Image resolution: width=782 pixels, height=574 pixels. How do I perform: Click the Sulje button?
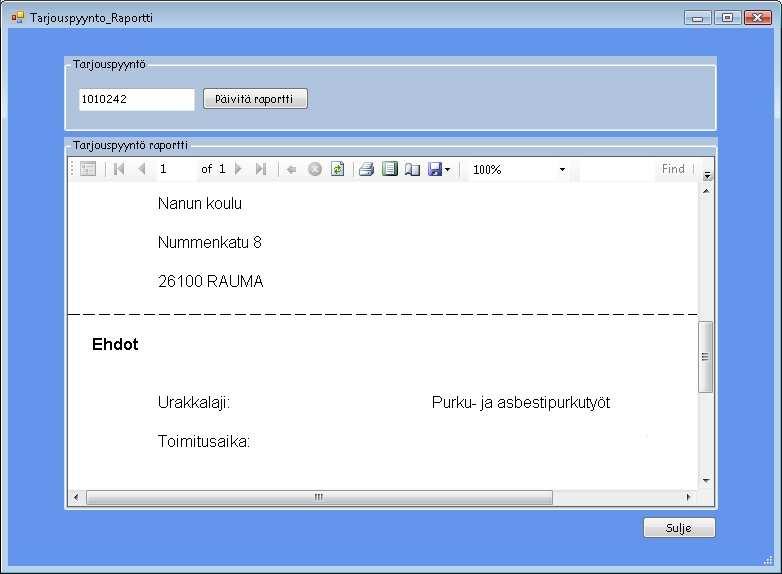coord(679,528)
